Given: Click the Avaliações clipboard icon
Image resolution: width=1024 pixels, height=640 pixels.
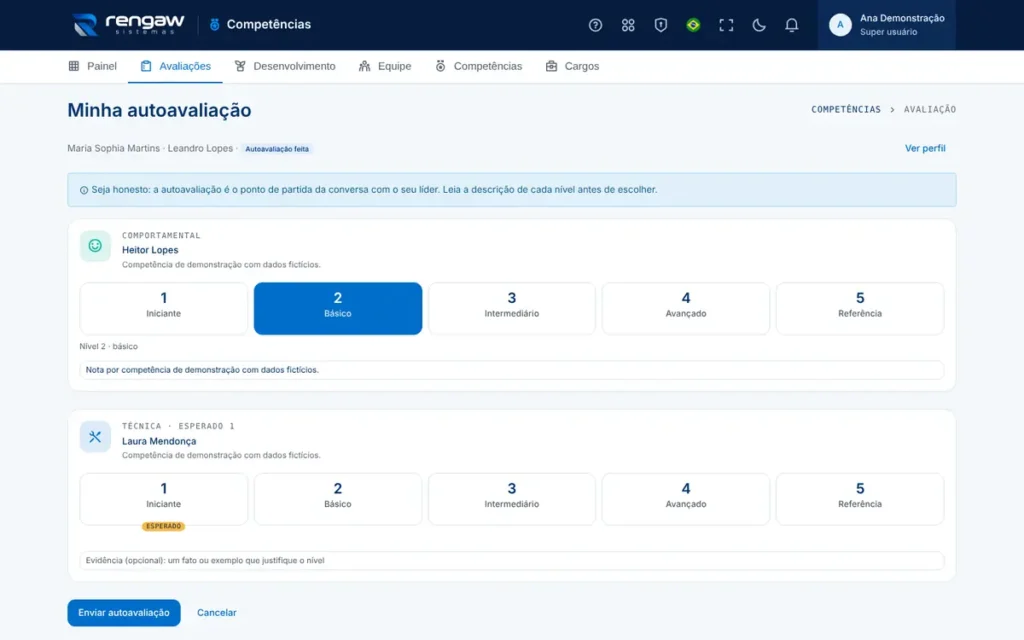Looking at the screenshot, I should (x=146, y=66).
